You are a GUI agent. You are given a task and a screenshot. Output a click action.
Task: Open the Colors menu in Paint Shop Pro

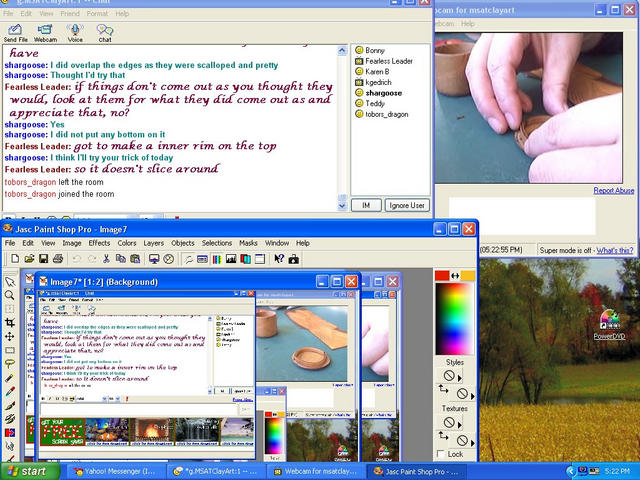coord(127,243)
